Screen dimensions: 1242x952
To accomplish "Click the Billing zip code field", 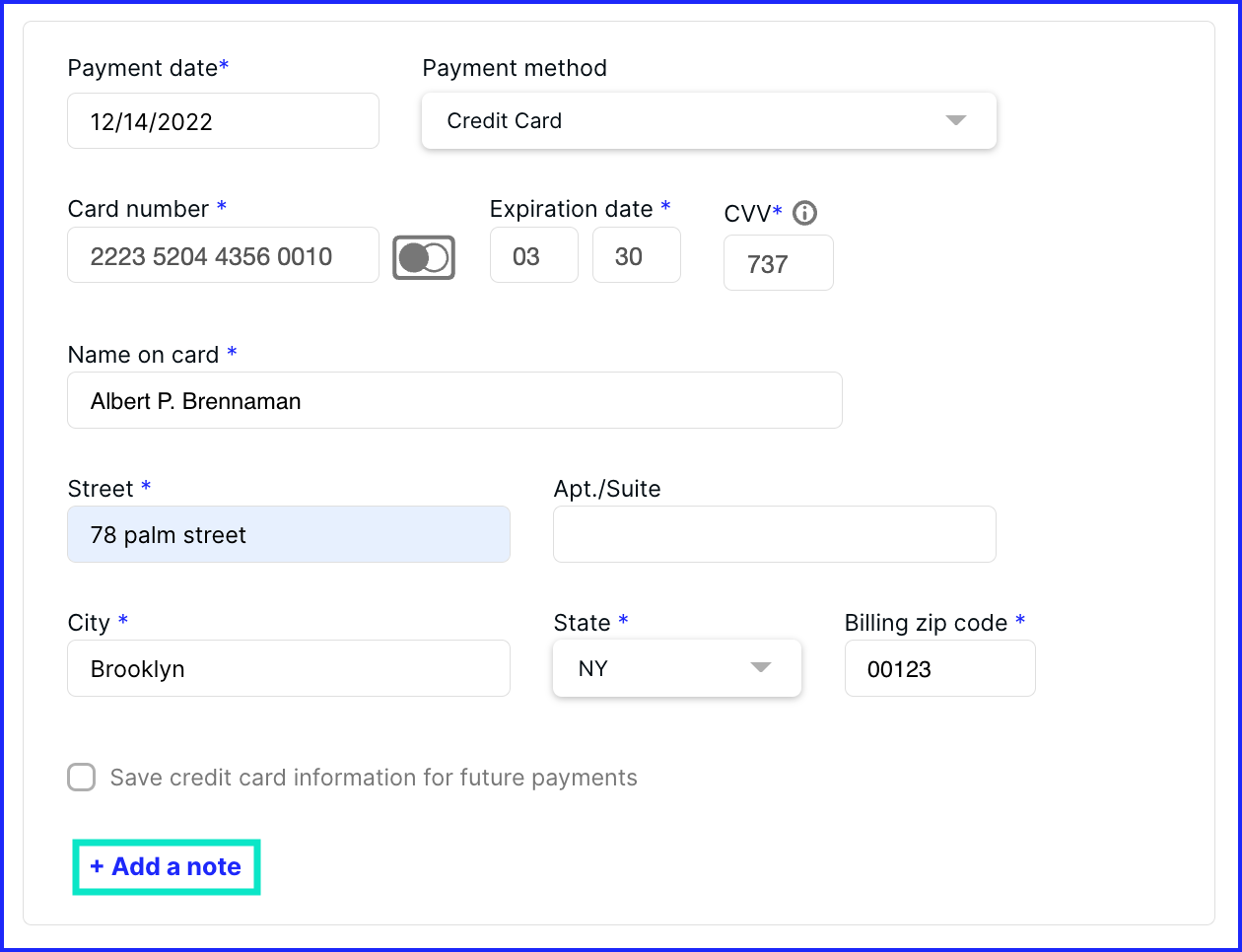I will (940, 668).
